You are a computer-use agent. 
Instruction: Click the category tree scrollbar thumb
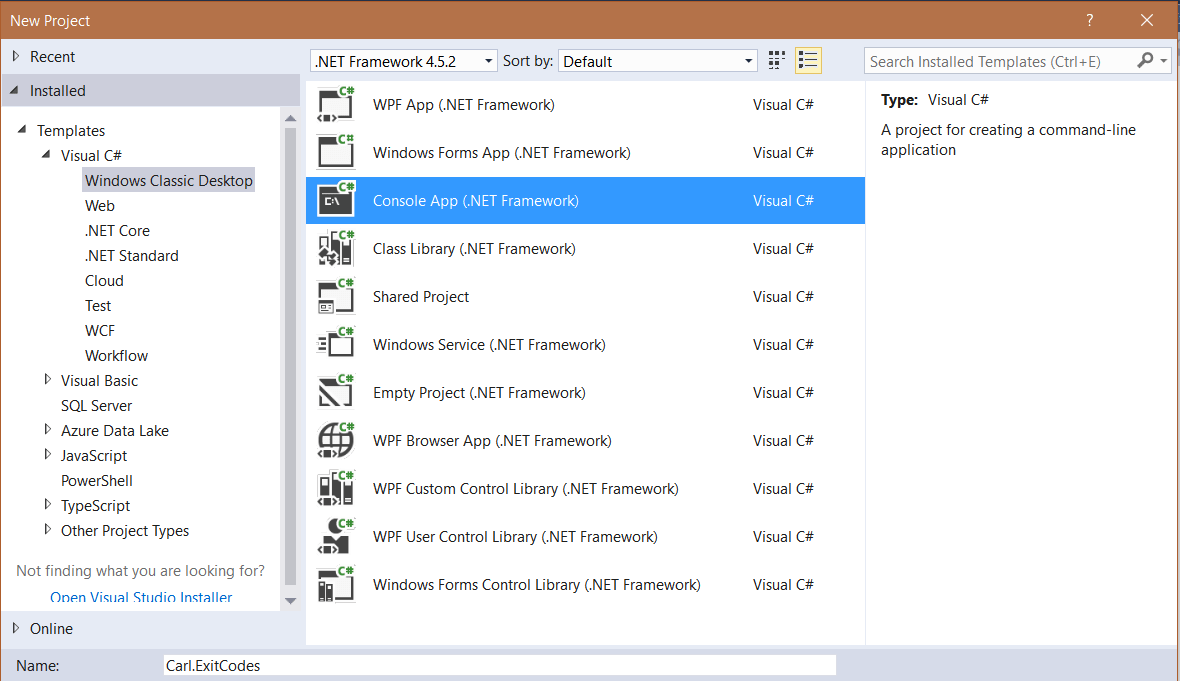click(290, 356)
